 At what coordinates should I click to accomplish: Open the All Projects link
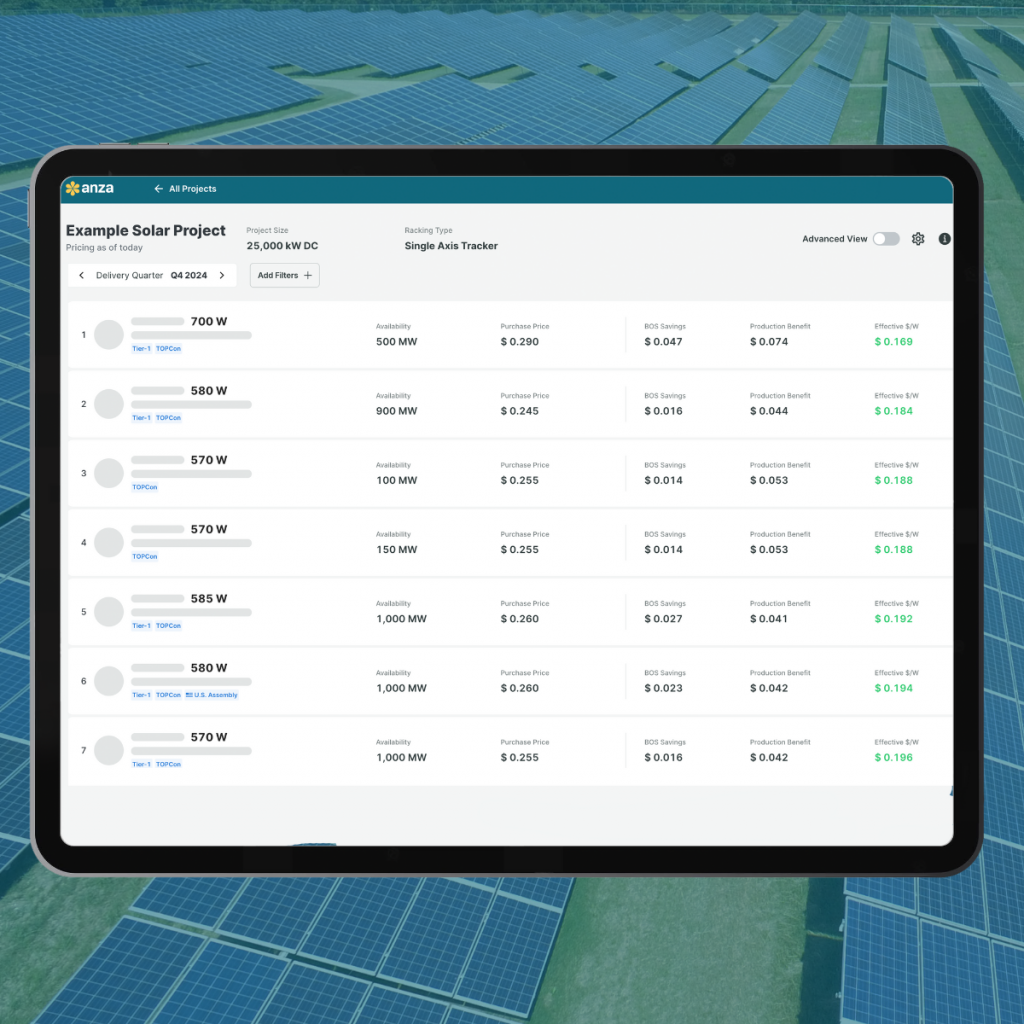(x=192, y=189)
